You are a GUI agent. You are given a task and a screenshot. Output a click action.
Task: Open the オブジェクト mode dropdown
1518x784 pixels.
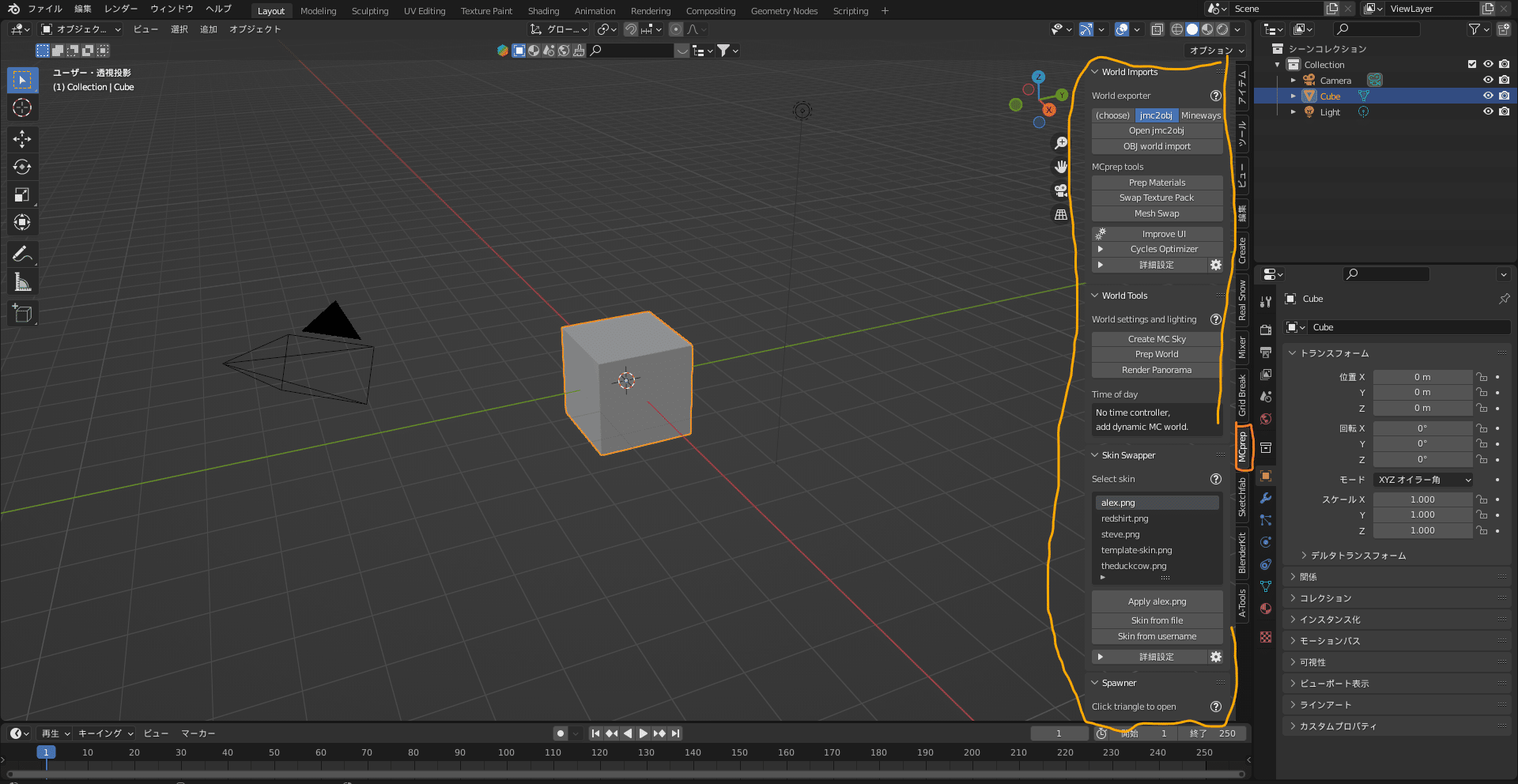click(81, 29)
